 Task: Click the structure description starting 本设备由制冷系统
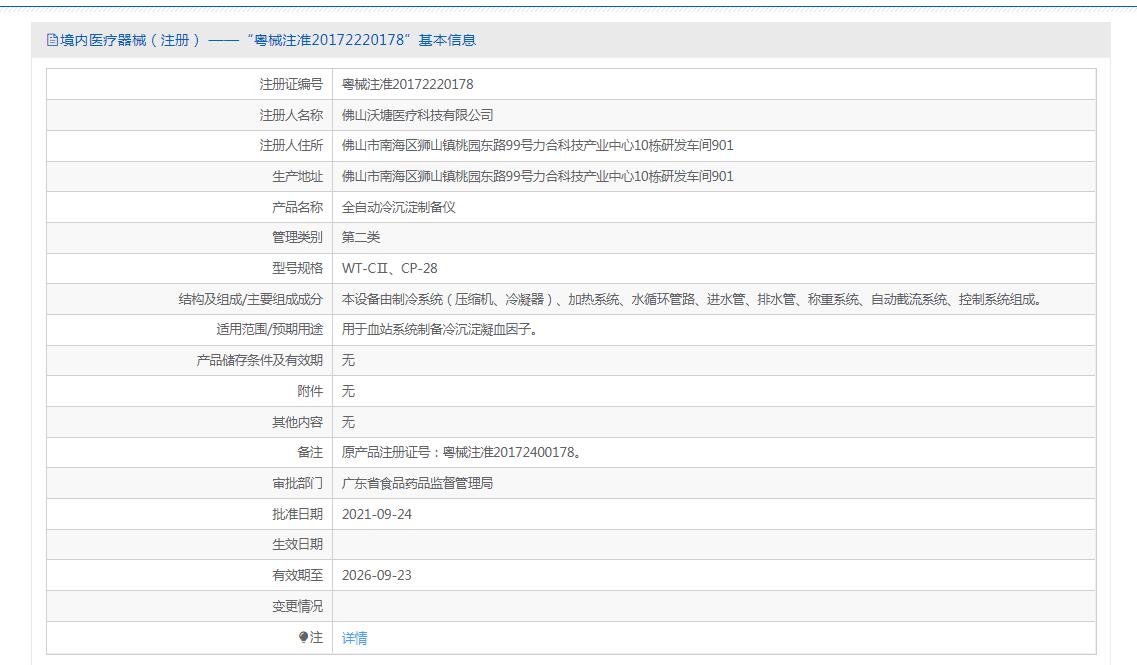[x=694, y=300]
